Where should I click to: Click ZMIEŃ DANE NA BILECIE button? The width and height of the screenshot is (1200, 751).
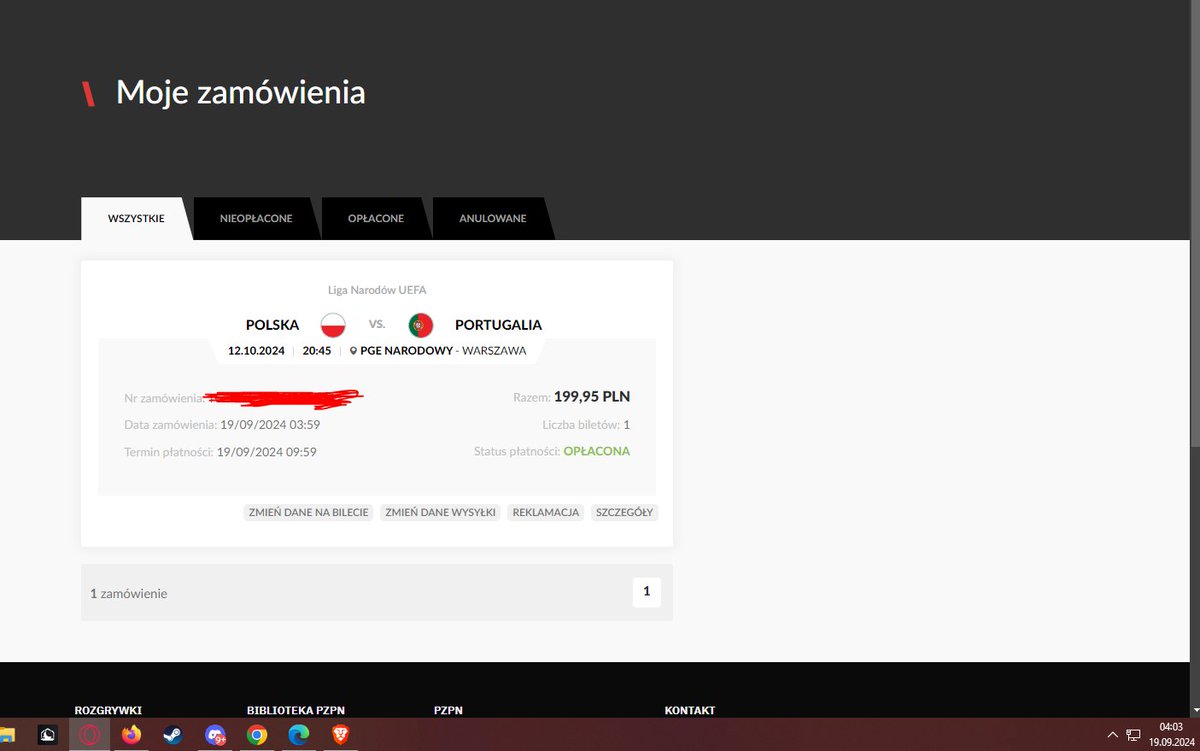tap(308, 512)
